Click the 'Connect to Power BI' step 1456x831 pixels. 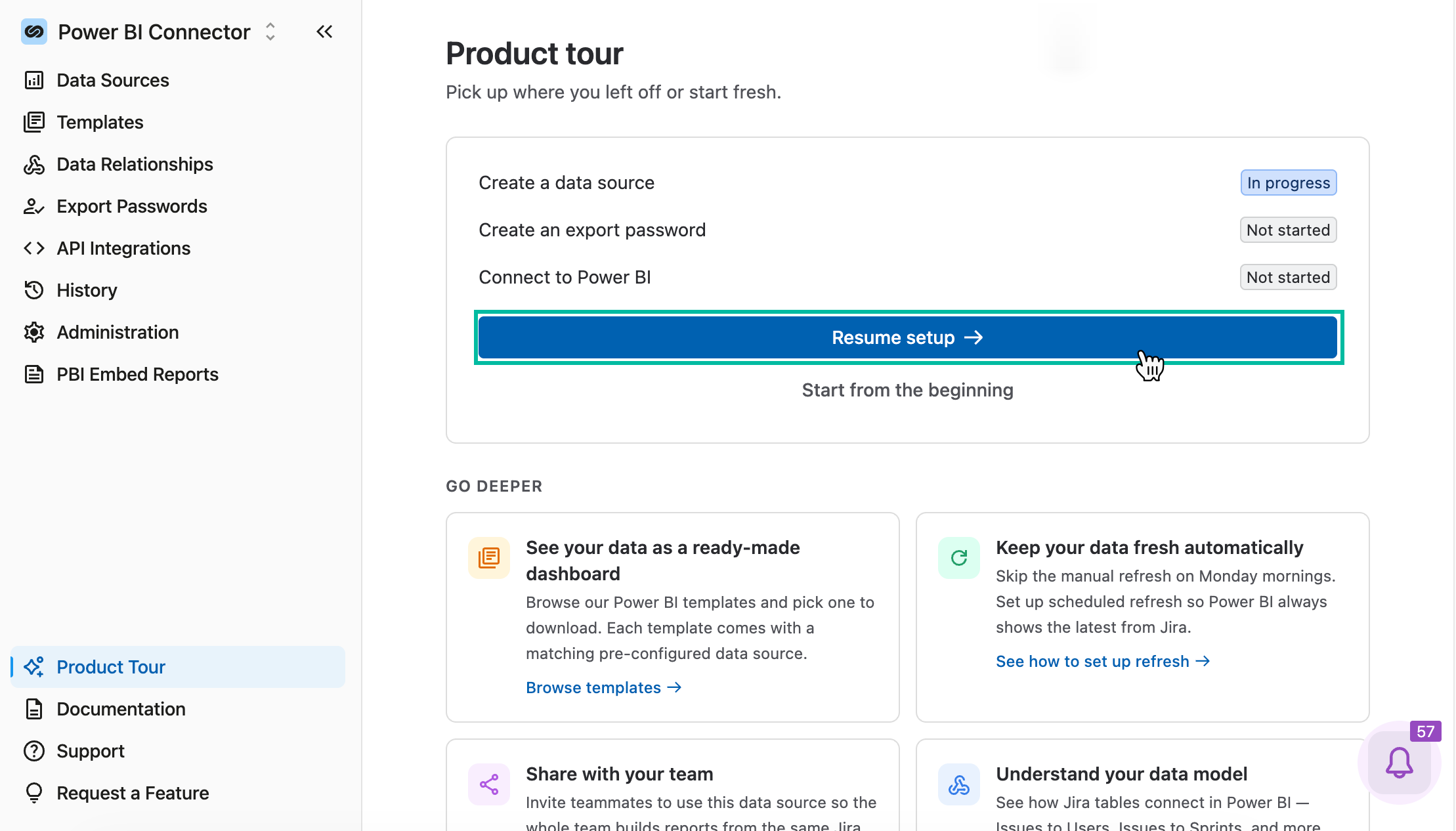click(565, 277)
